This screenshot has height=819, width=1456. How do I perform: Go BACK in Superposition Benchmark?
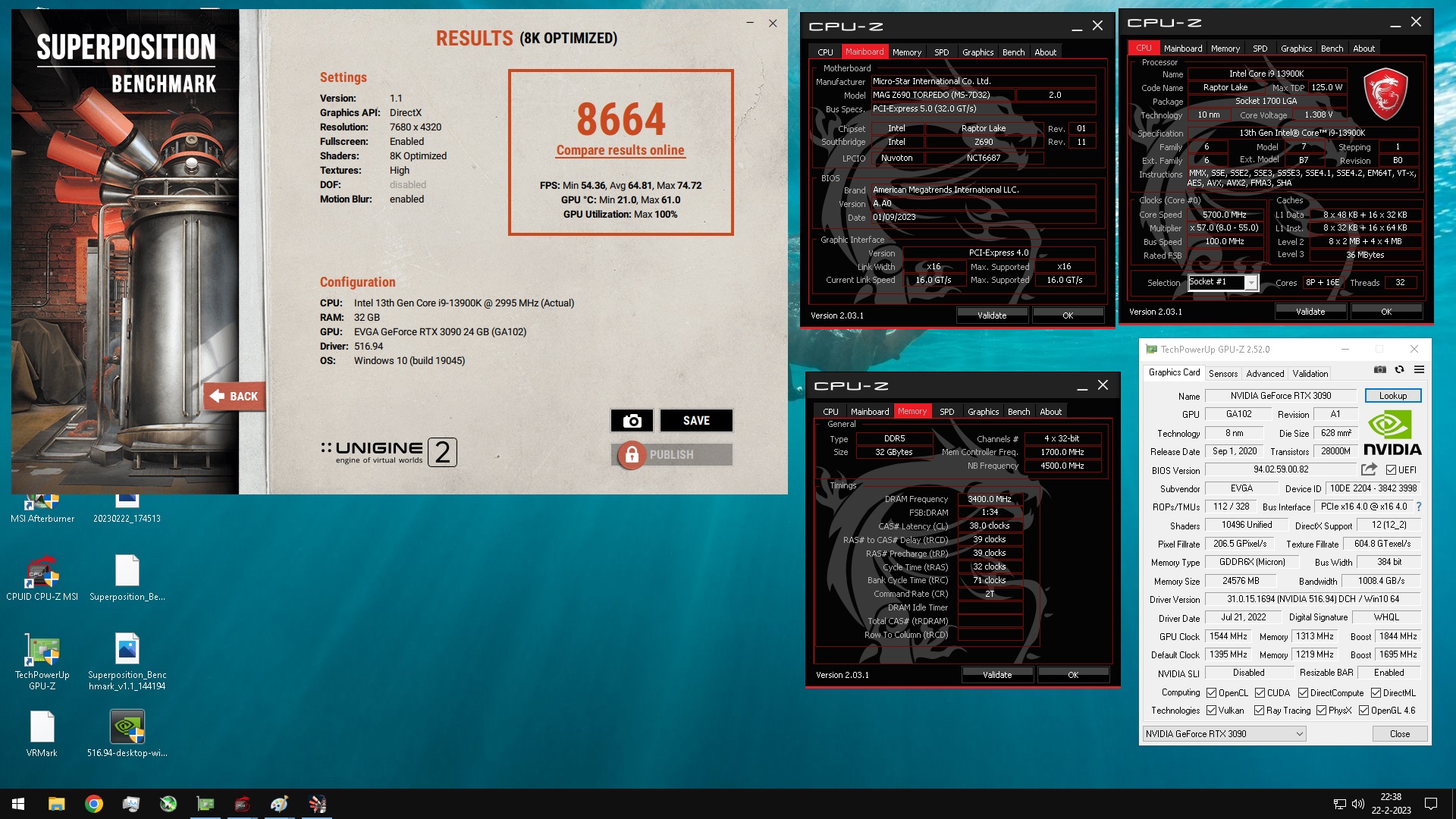pos(234,396)
